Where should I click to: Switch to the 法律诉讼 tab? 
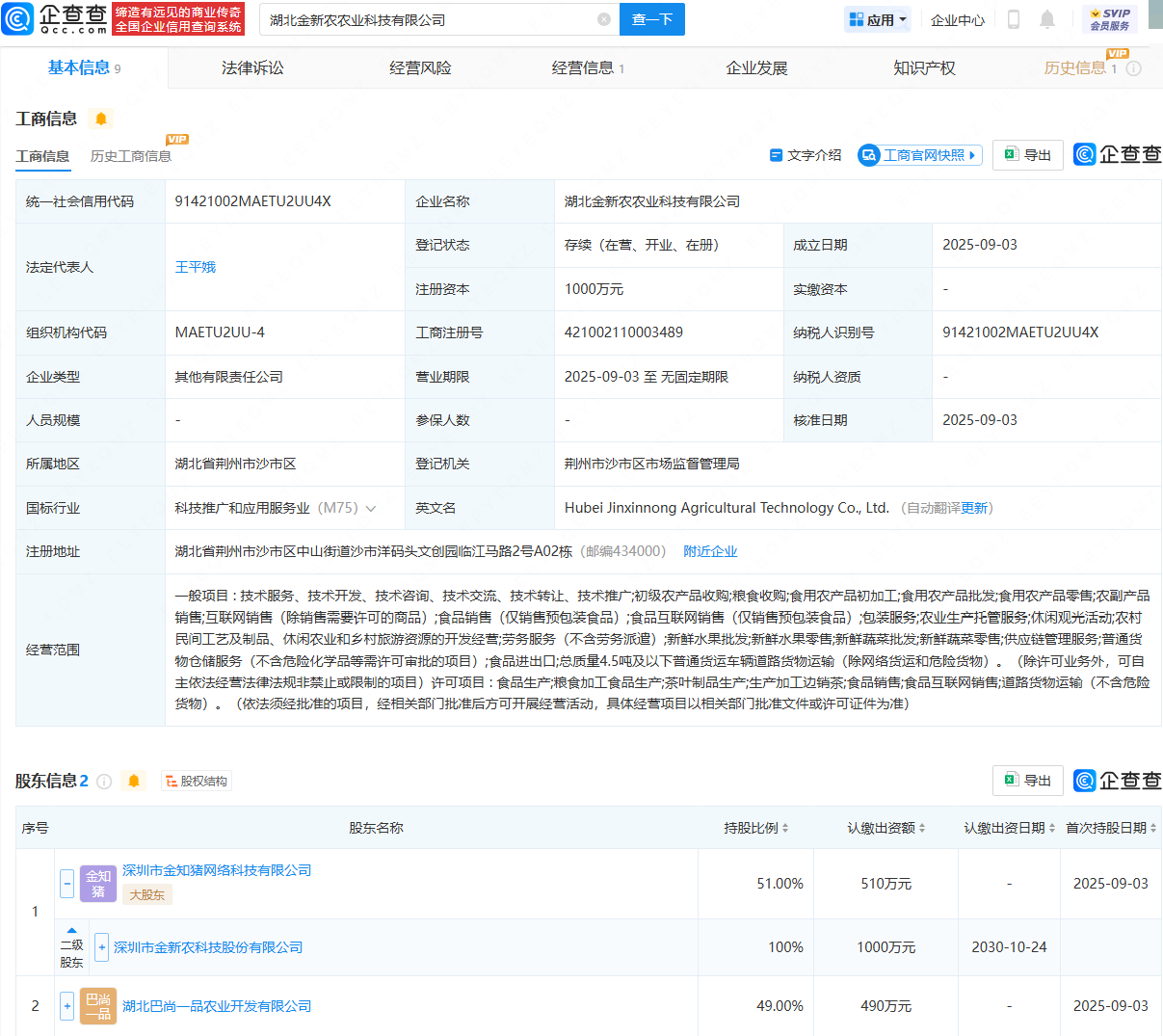coord(252,68)
